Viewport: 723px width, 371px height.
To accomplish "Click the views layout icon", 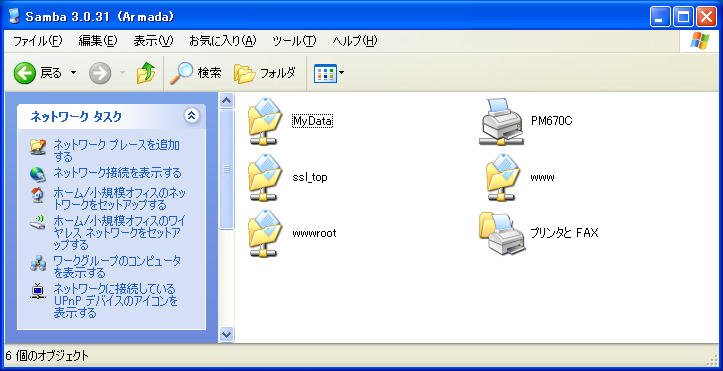I will tap(325, 73).
